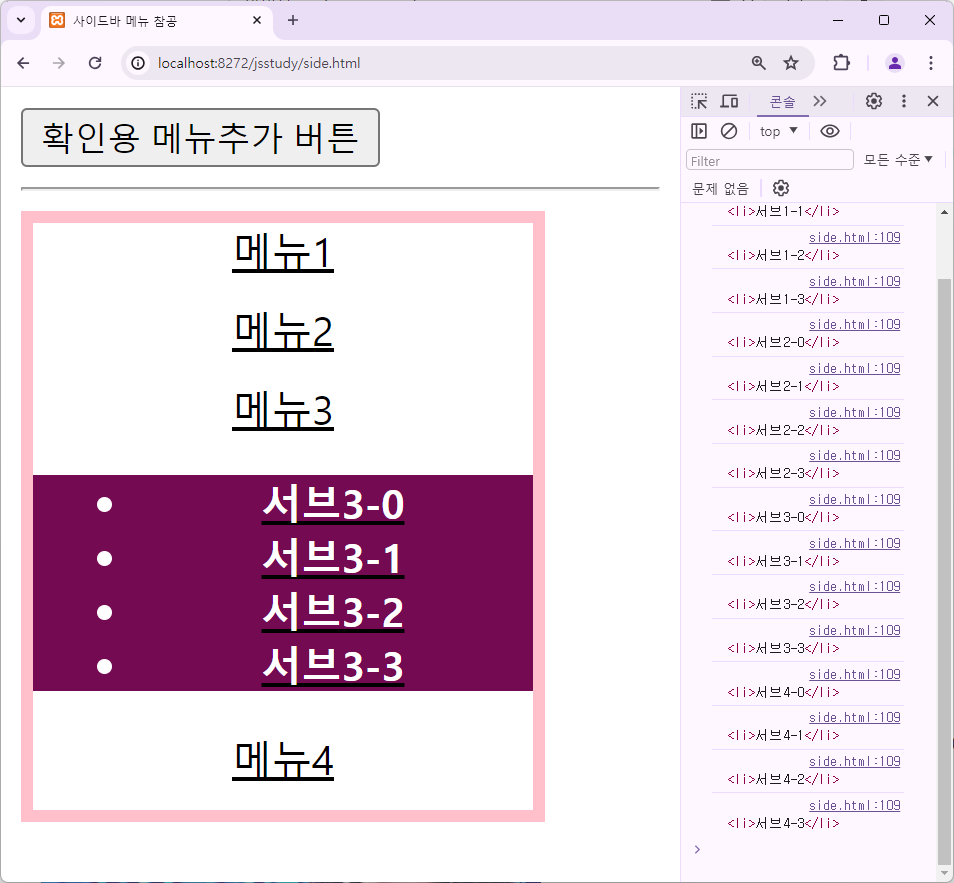Close the 사이드바 메뉴 참공 tab

(257, 20)
